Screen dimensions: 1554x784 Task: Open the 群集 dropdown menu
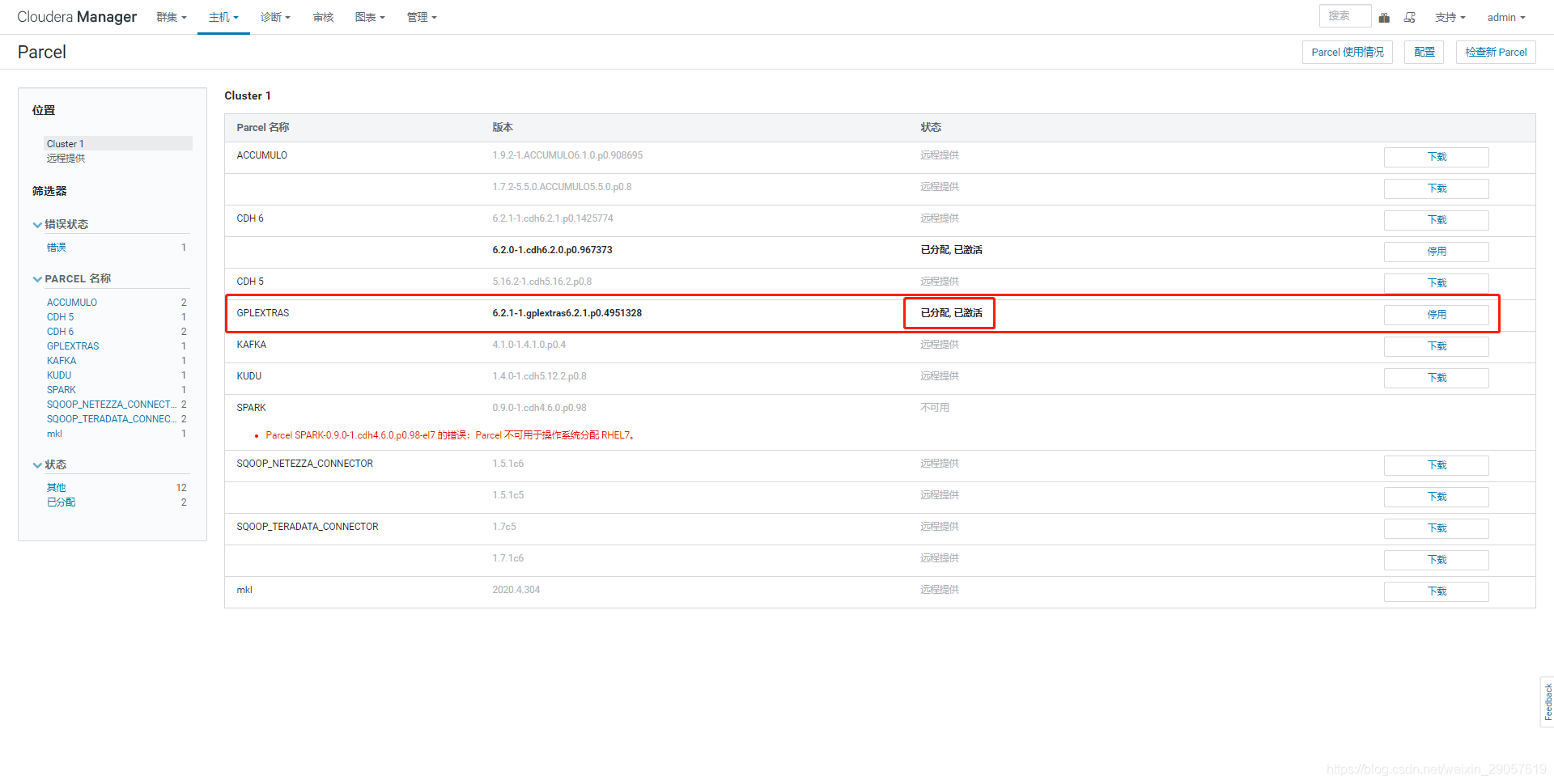(x=171, y=17)
